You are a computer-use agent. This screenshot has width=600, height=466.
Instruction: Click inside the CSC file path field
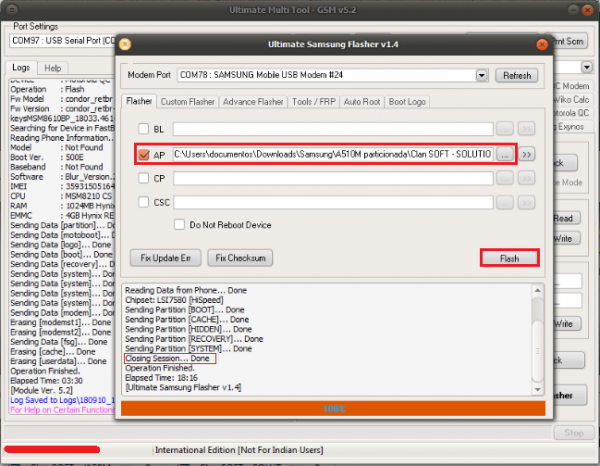[x=333, y=202]
